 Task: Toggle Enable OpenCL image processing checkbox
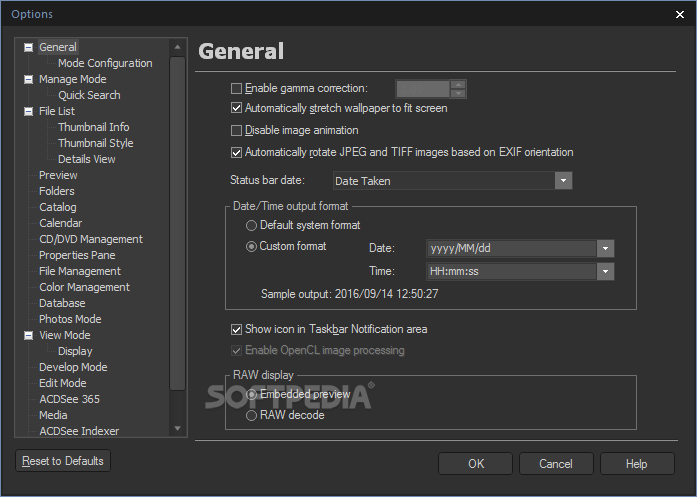236,351
